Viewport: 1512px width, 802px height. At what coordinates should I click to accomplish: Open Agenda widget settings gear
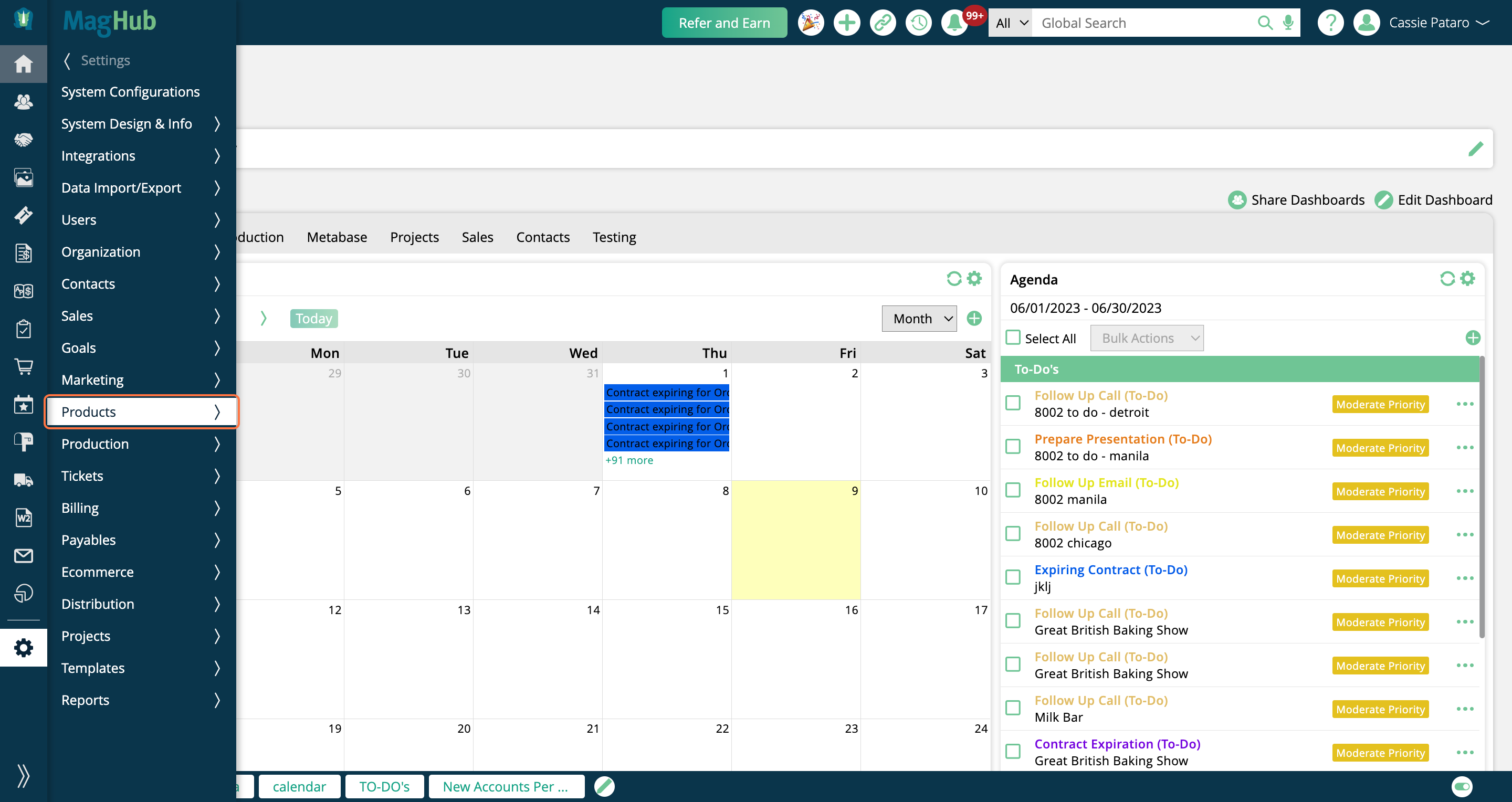1467,279
